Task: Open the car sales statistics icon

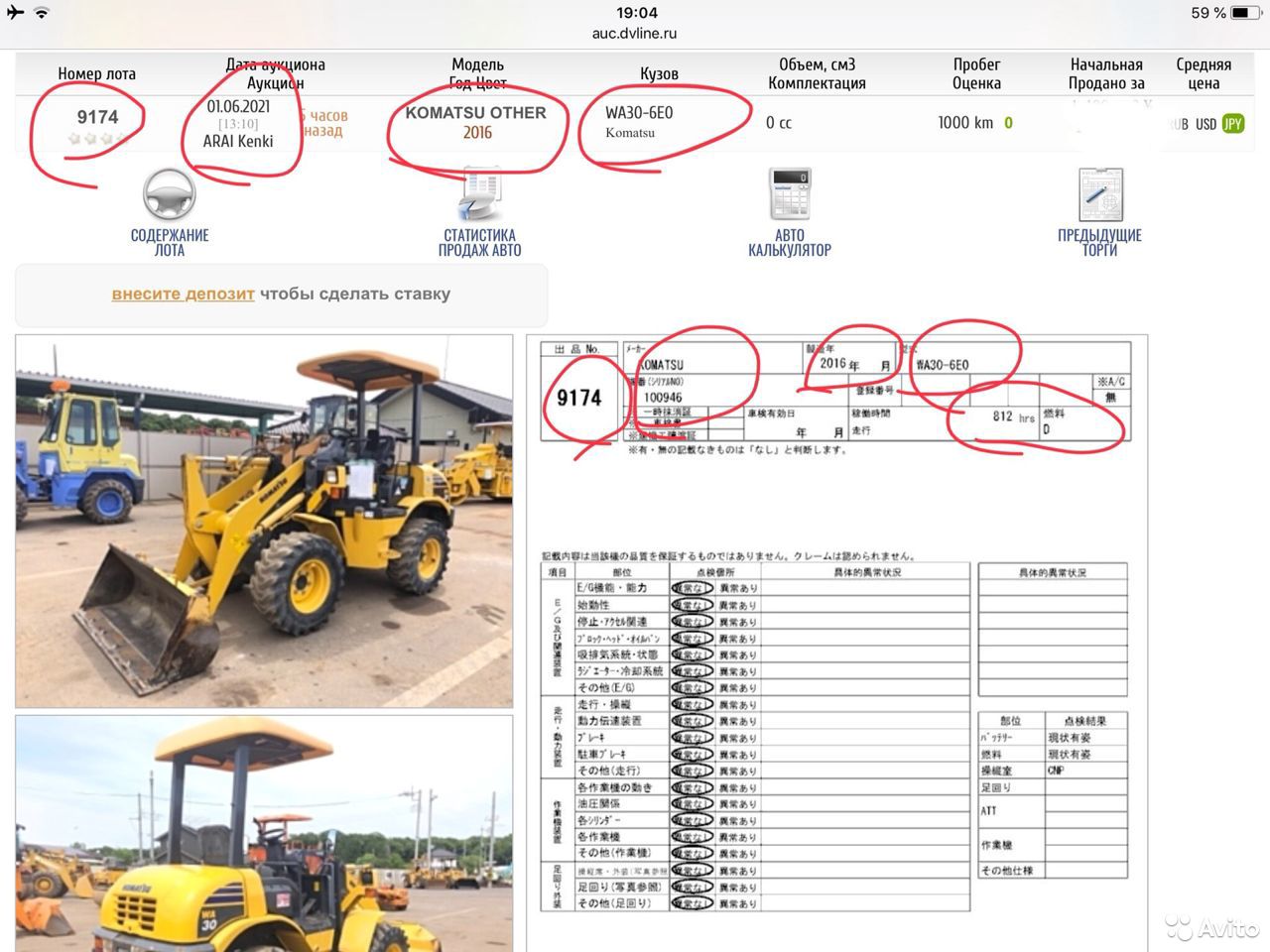Action: [479, 194]
